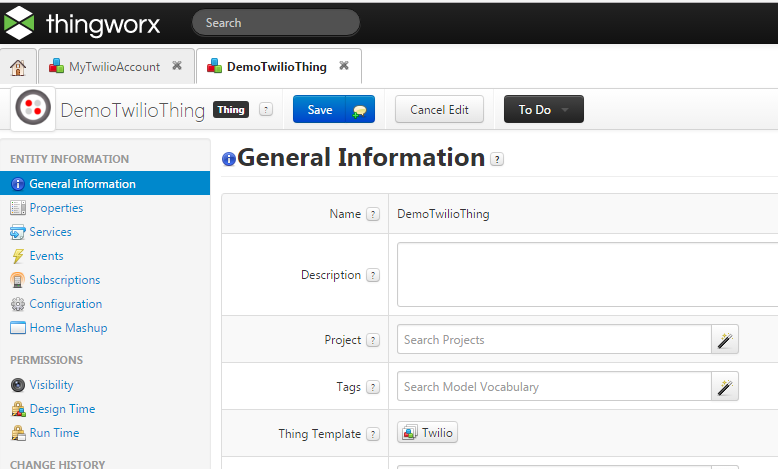This screenshot has height=469, width=778.
Task: Click the Subscriptions icon
Action: (x=17, y=280)
